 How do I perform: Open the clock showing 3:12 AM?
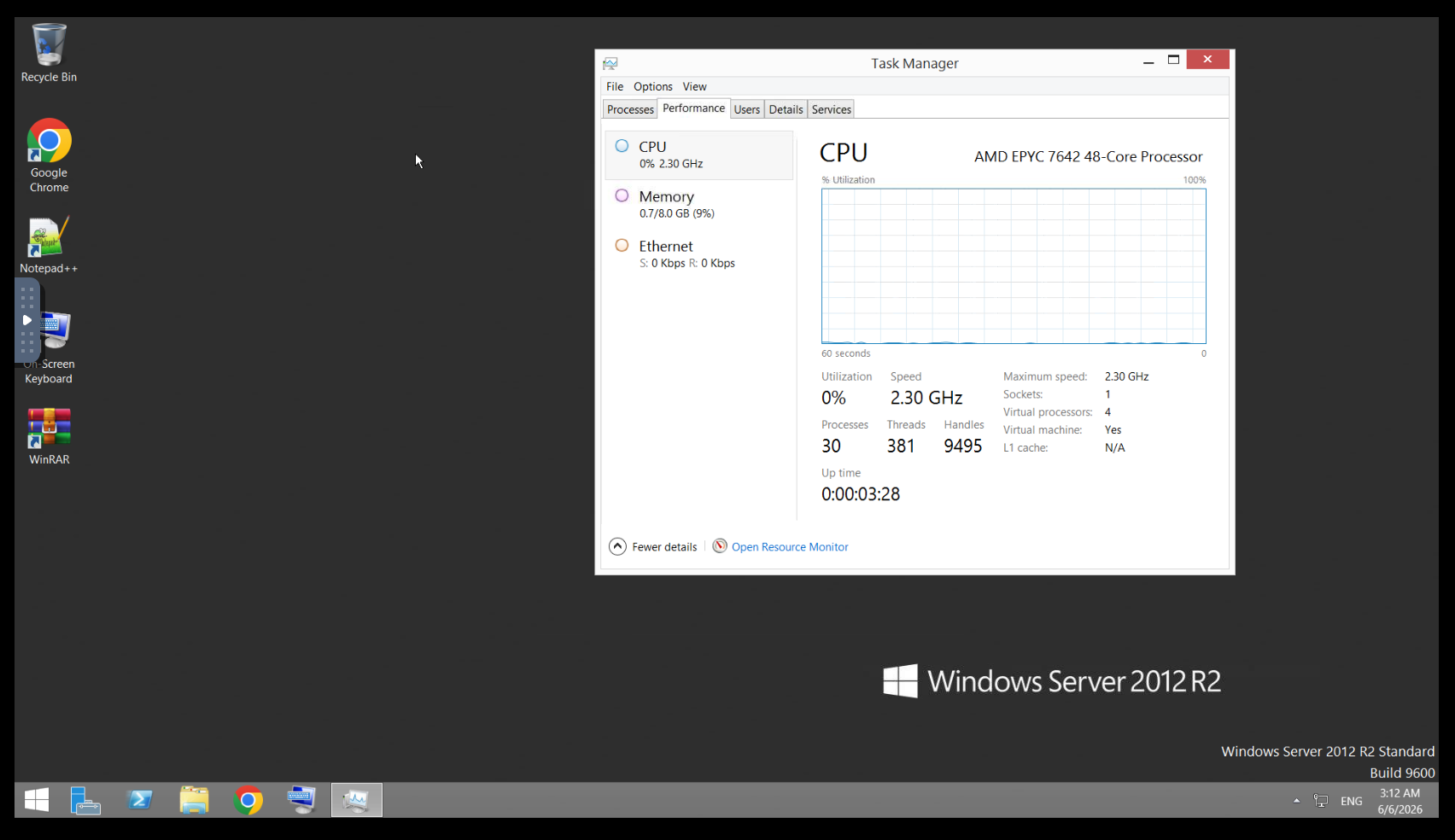[1399, 801]
